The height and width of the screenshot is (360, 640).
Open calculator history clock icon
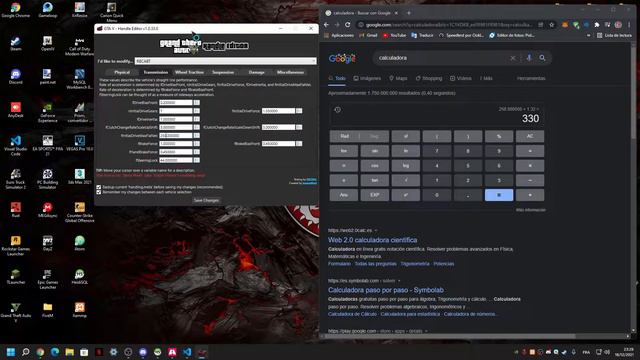pos(338,110)
